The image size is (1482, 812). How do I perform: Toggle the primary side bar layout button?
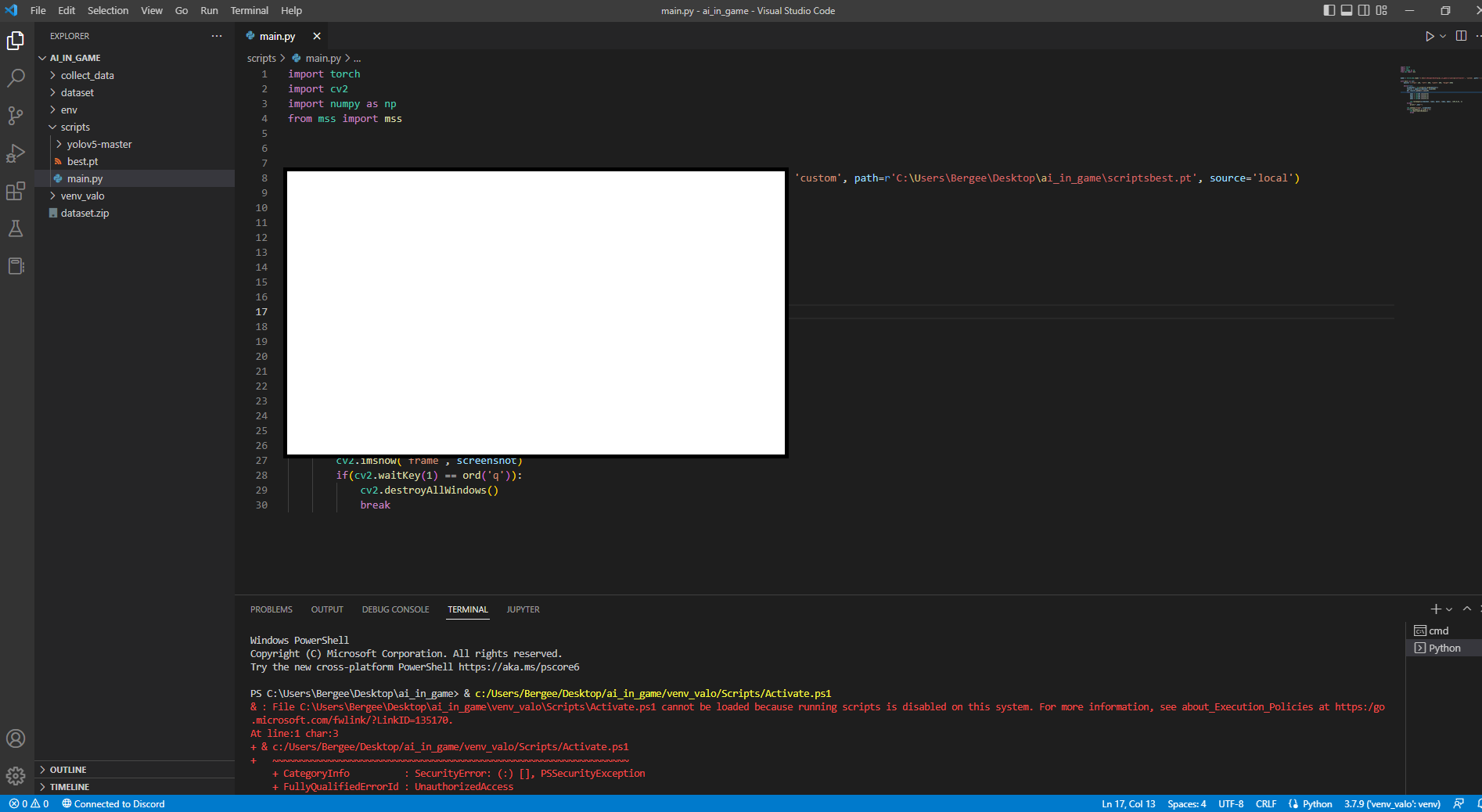[x=1329, y=10]
